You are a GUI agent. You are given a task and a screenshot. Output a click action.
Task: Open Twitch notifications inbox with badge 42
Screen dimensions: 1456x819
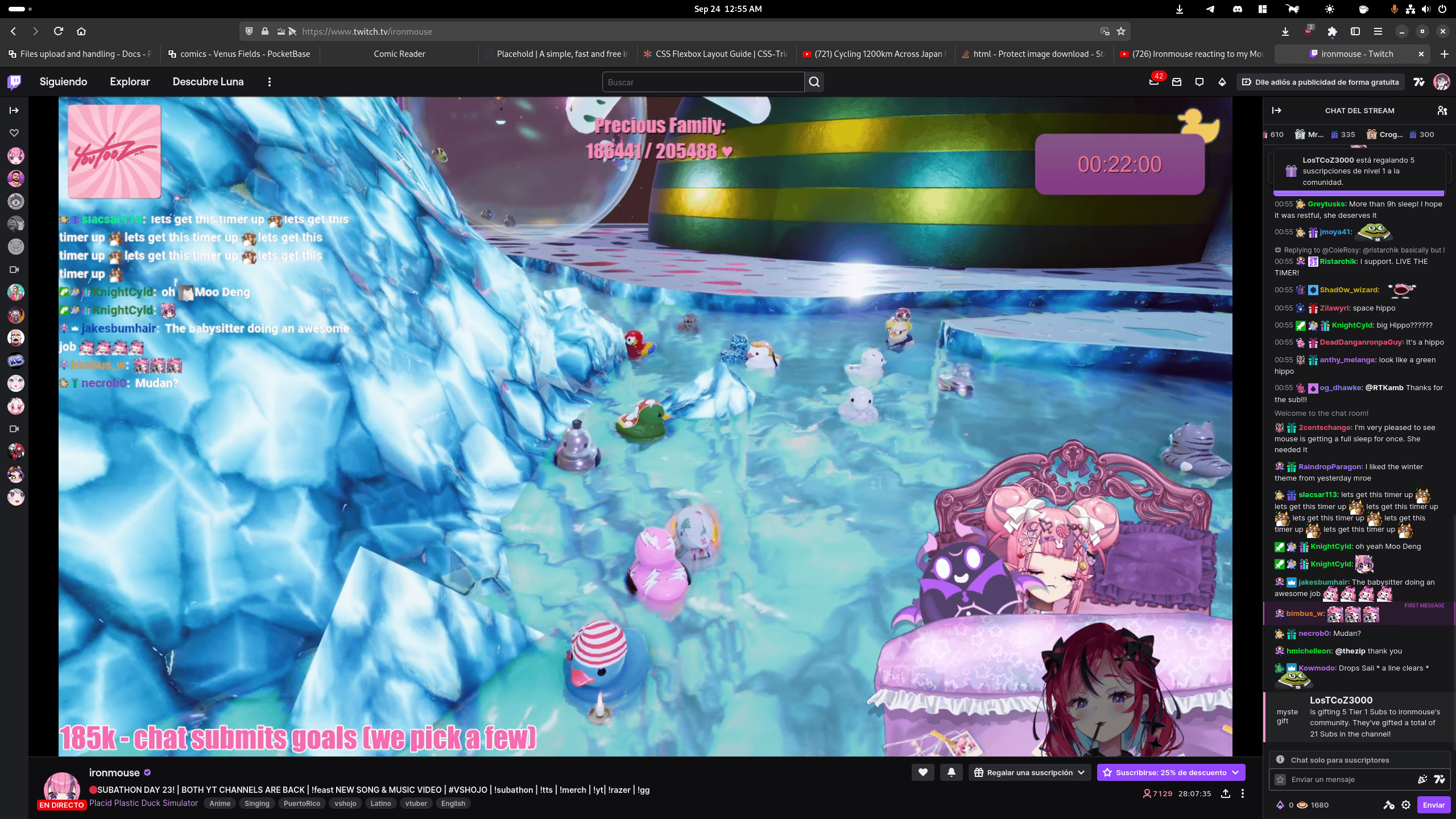coord(1154,82)
